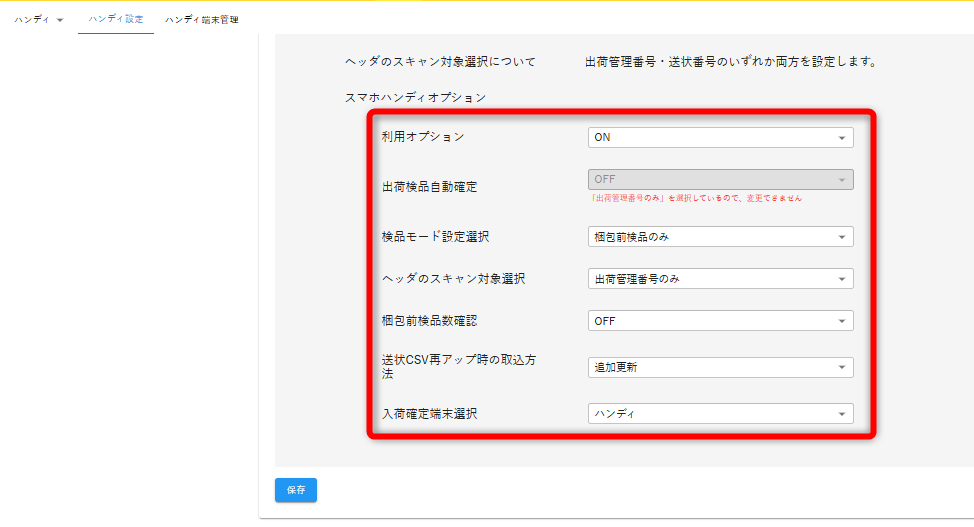Click the disabled 出荷検品自動確定 dropdown
Image resolution: width=974 pixels, height=527 pixels.
(x=721, y=180)
